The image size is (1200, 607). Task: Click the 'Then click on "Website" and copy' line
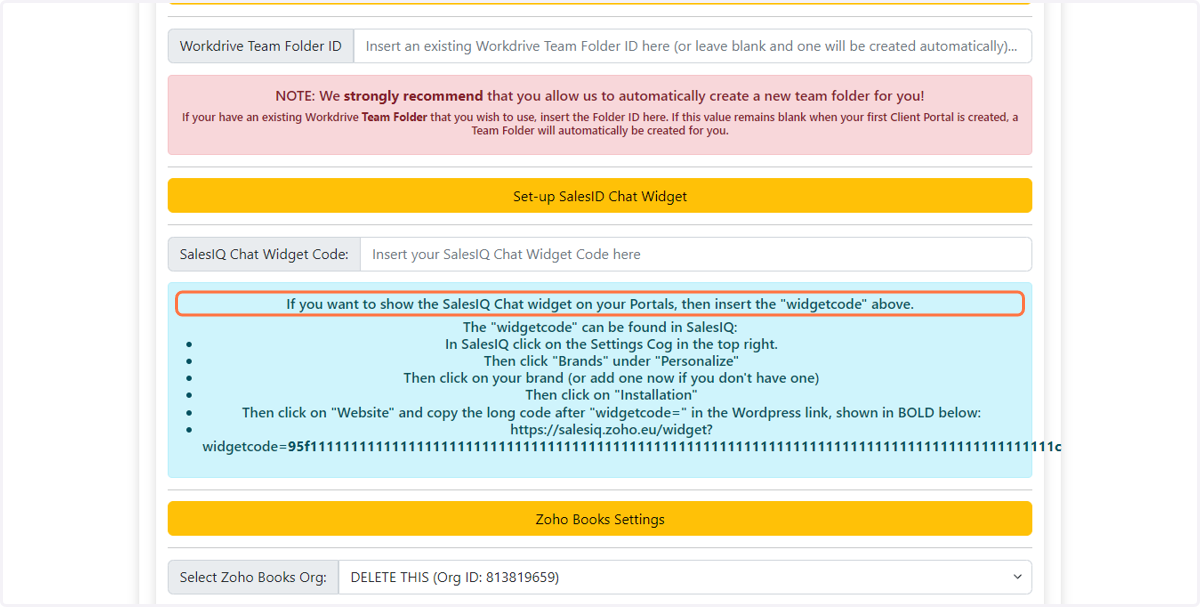point(611,412)
